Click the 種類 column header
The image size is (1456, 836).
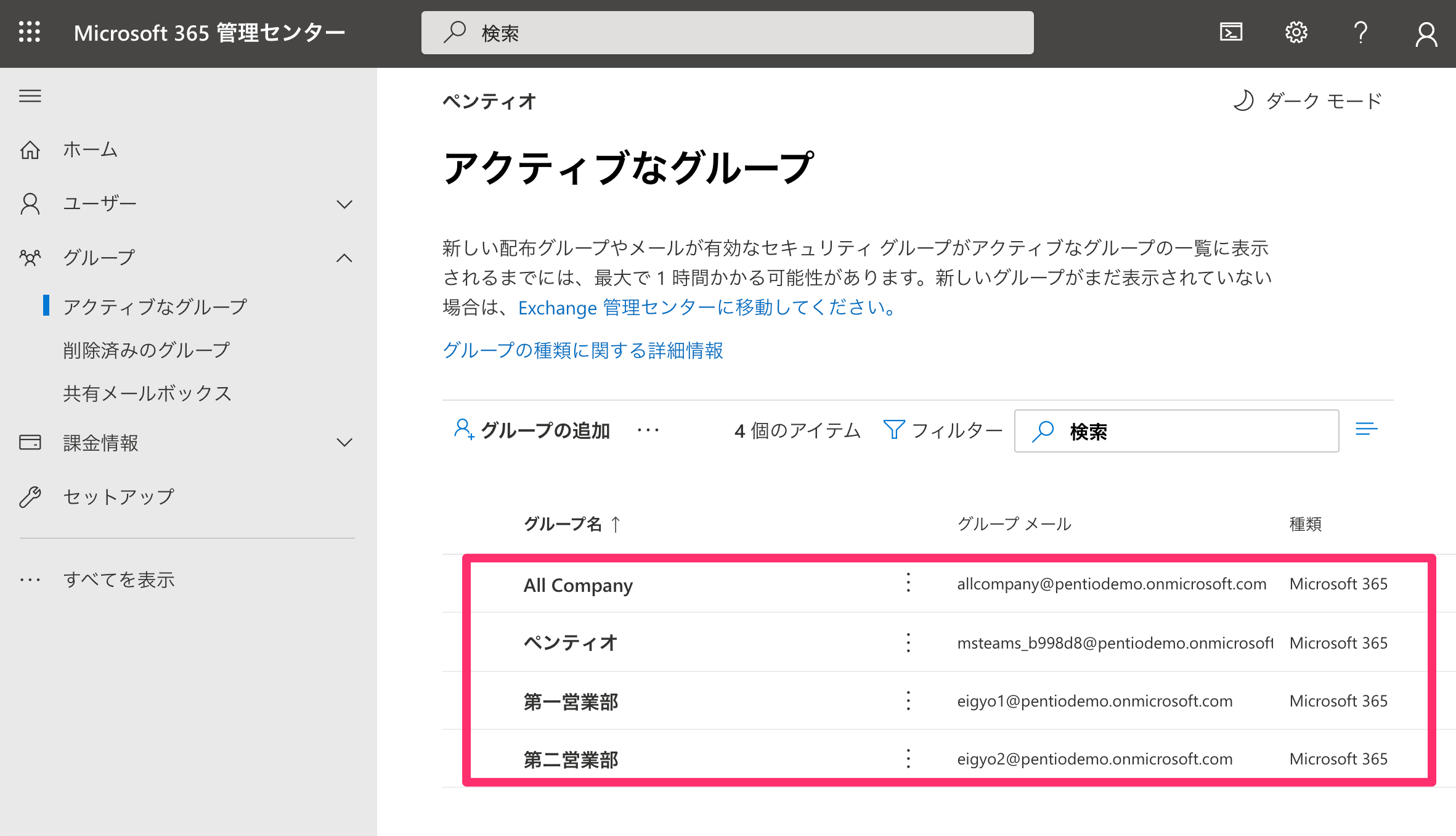click(1306, 524)
